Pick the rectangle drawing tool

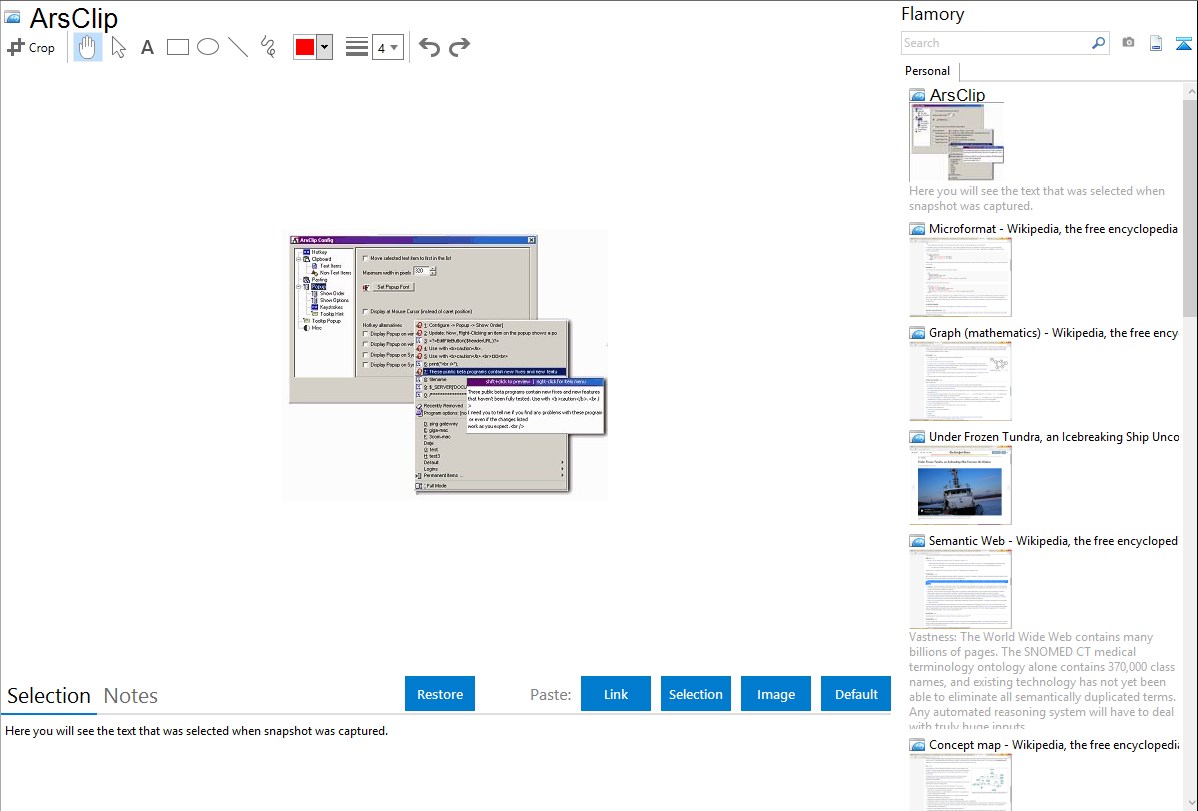click(177, 47)
